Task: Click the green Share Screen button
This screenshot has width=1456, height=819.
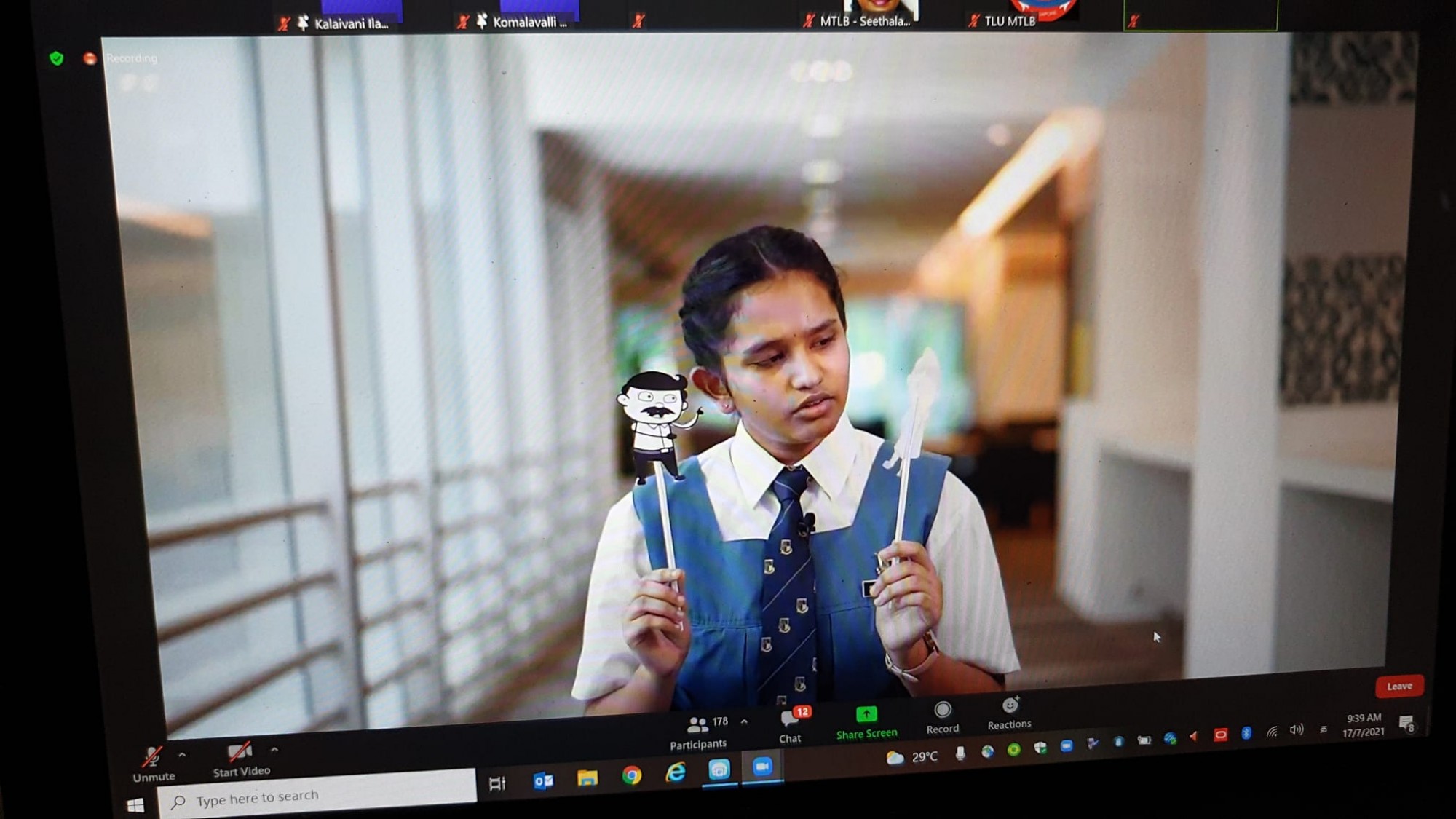Action: tap(866, 722)
